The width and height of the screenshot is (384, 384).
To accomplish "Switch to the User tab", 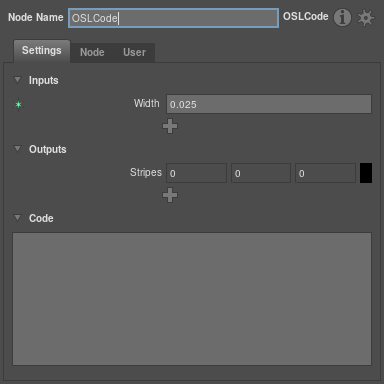I will (134, 52).
